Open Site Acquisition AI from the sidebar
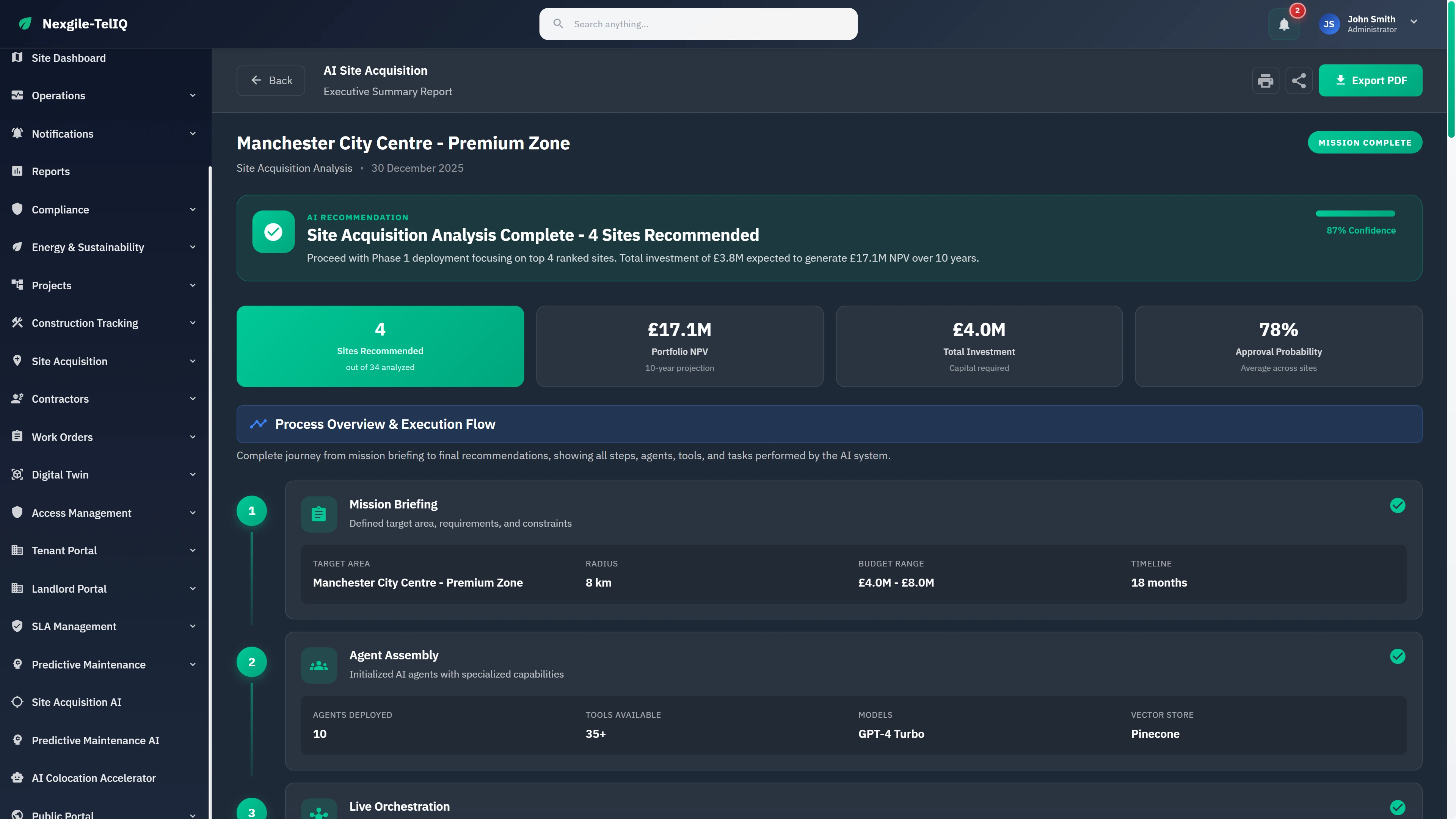 76,702
